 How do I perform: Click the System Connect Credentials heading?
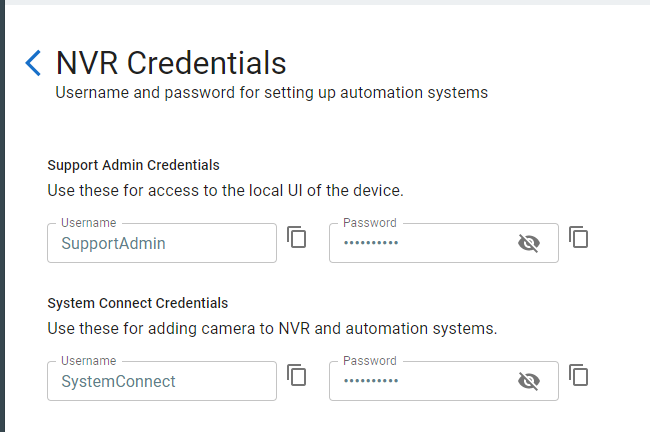tap(138, 303)
